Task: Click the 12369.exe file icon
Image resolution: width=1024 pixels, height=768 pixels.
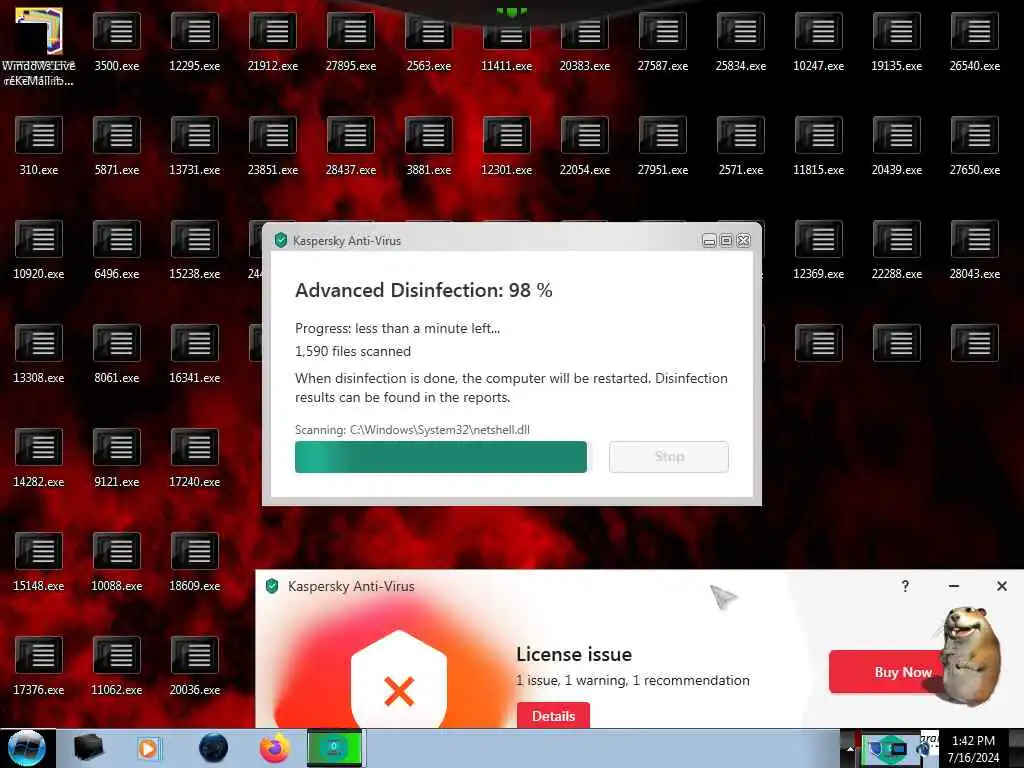Action: click(x=819, y=239)
